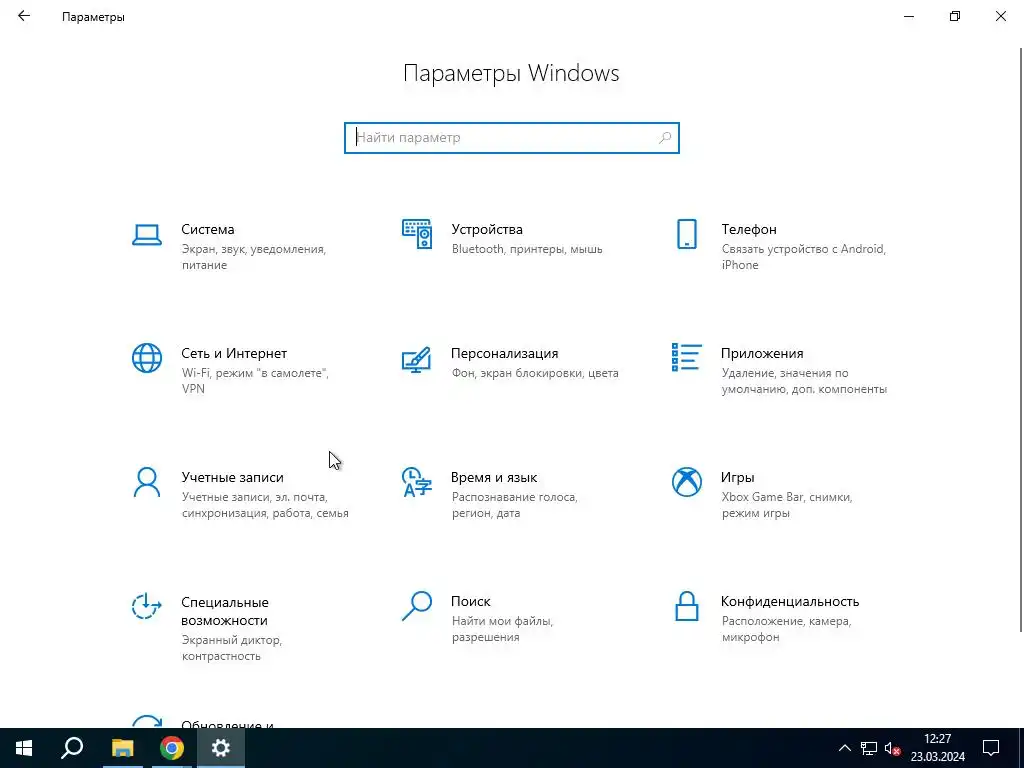Viewport: 1024px width, 768px height.
Task: Click the Специальные возможности heading
Action: click(x=225, y=611)
